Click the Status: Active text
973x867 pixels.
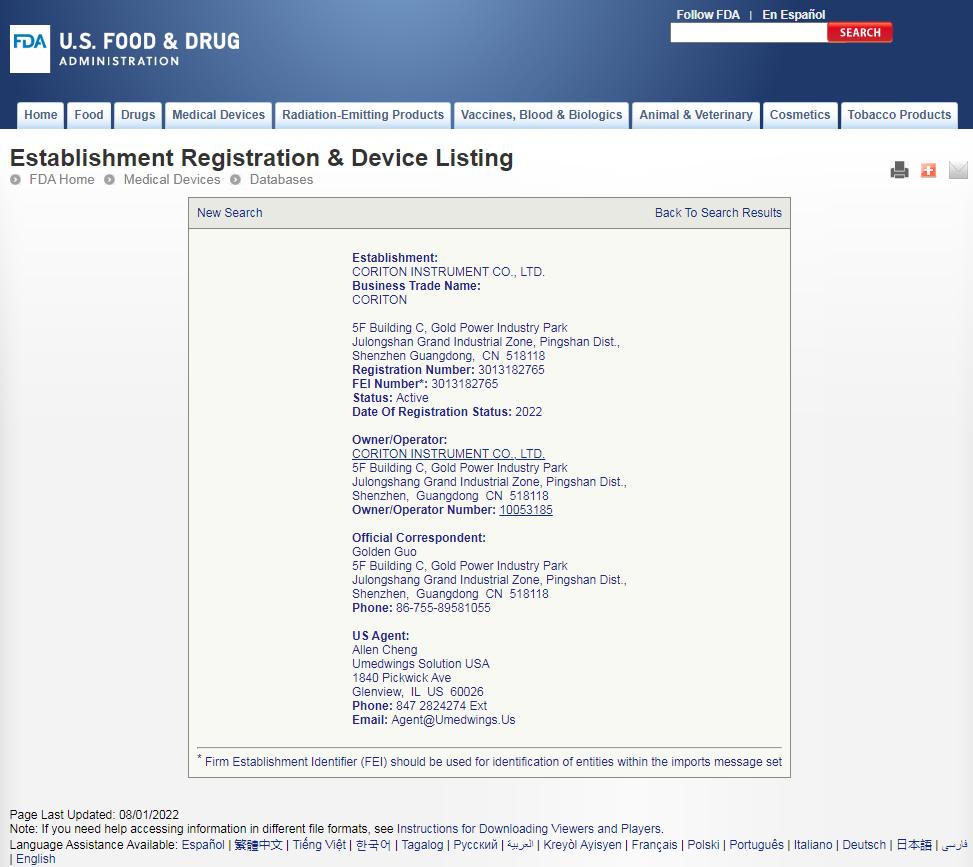[x=390, y=398]
